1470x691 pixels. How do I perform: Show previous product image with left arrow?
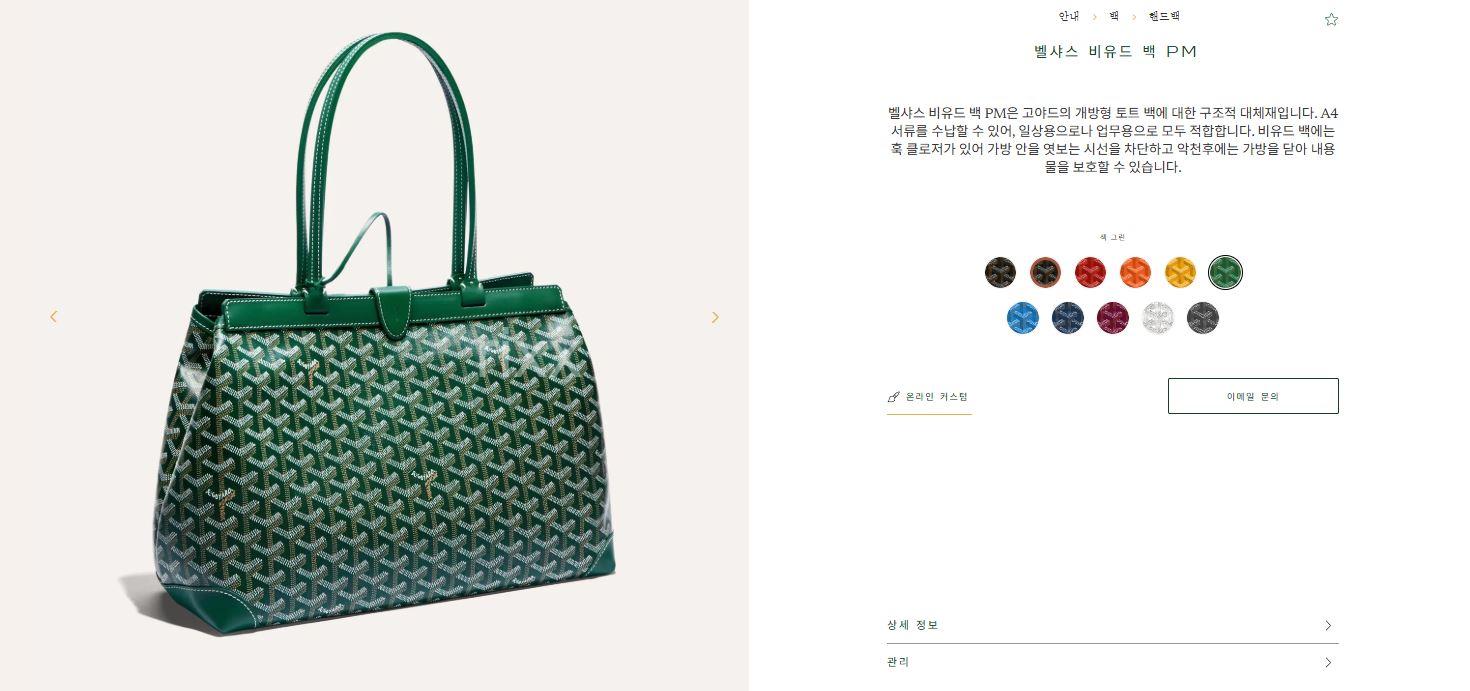54,316
